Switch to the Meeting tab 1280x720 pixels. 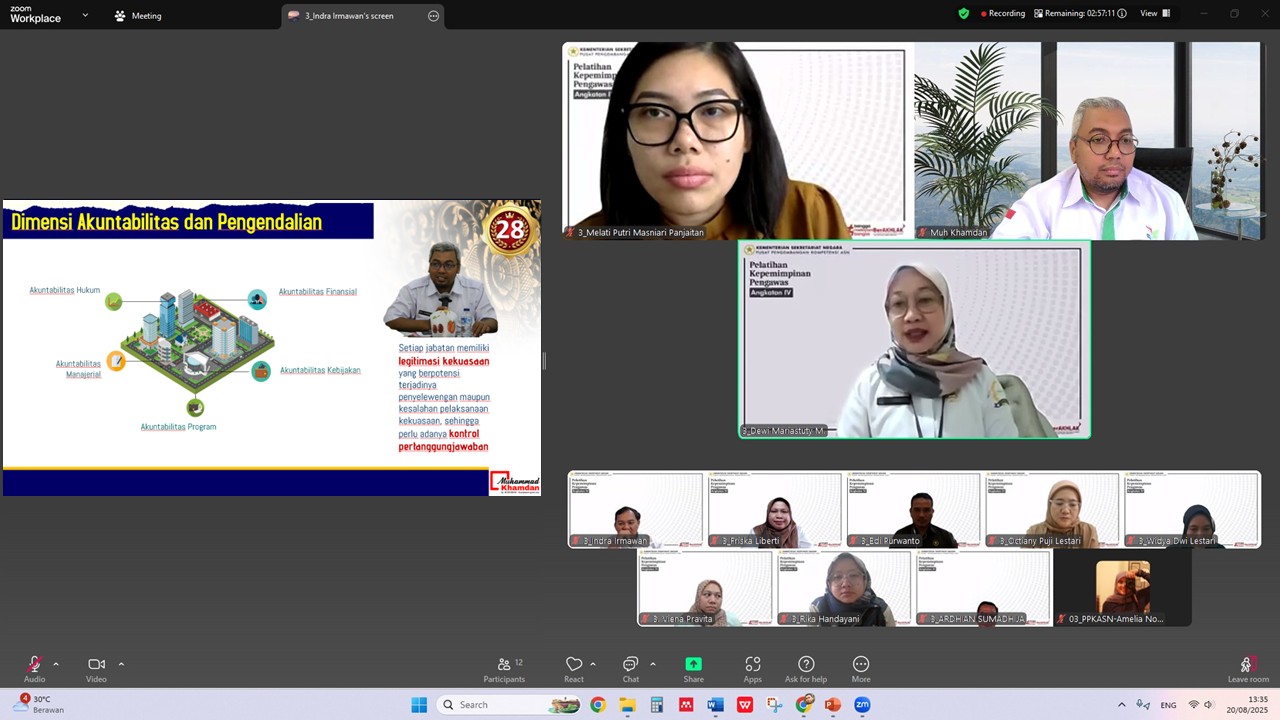[x=138, y=16]
